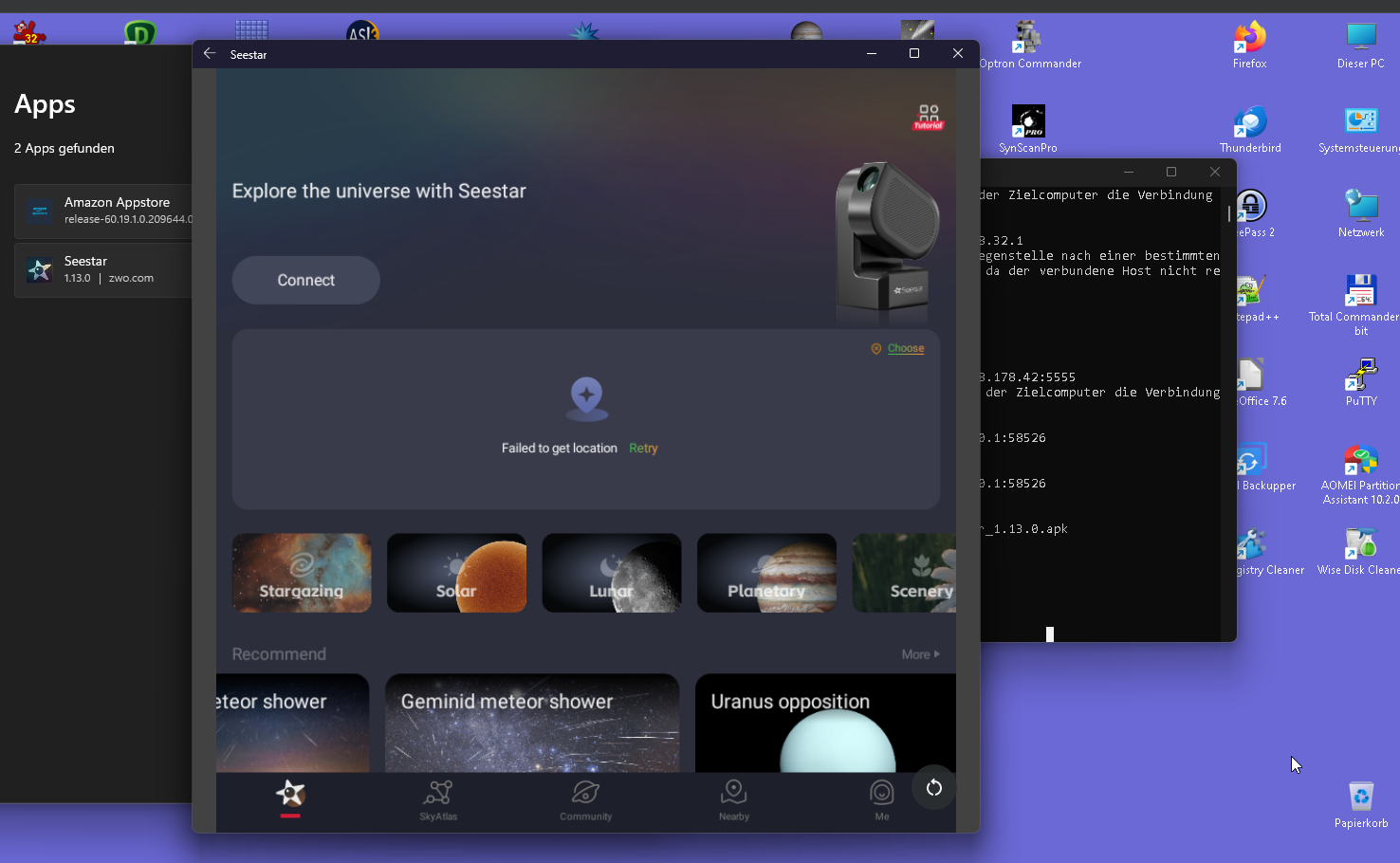Click the Choose location link

click(x=906, y=348)
